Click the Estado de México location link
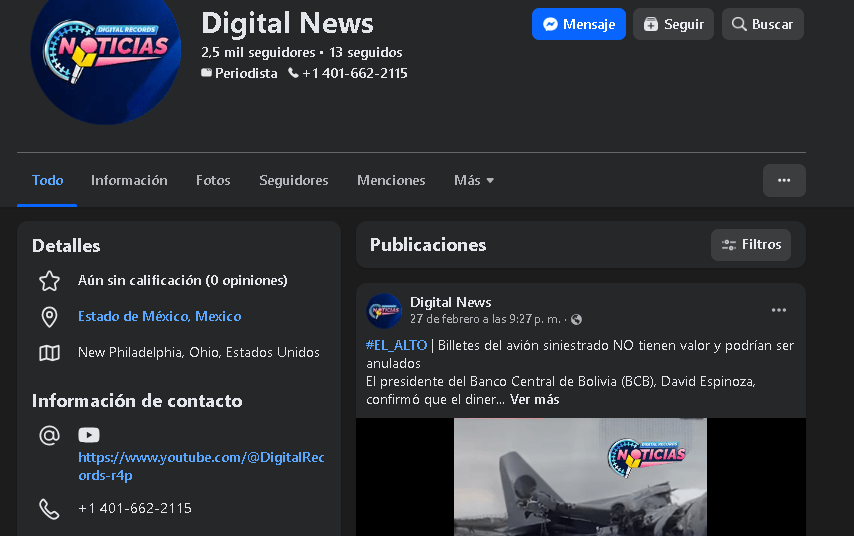The height and width of the screenshot is (536, 854). pyautogui.click(x=160, y=316)
